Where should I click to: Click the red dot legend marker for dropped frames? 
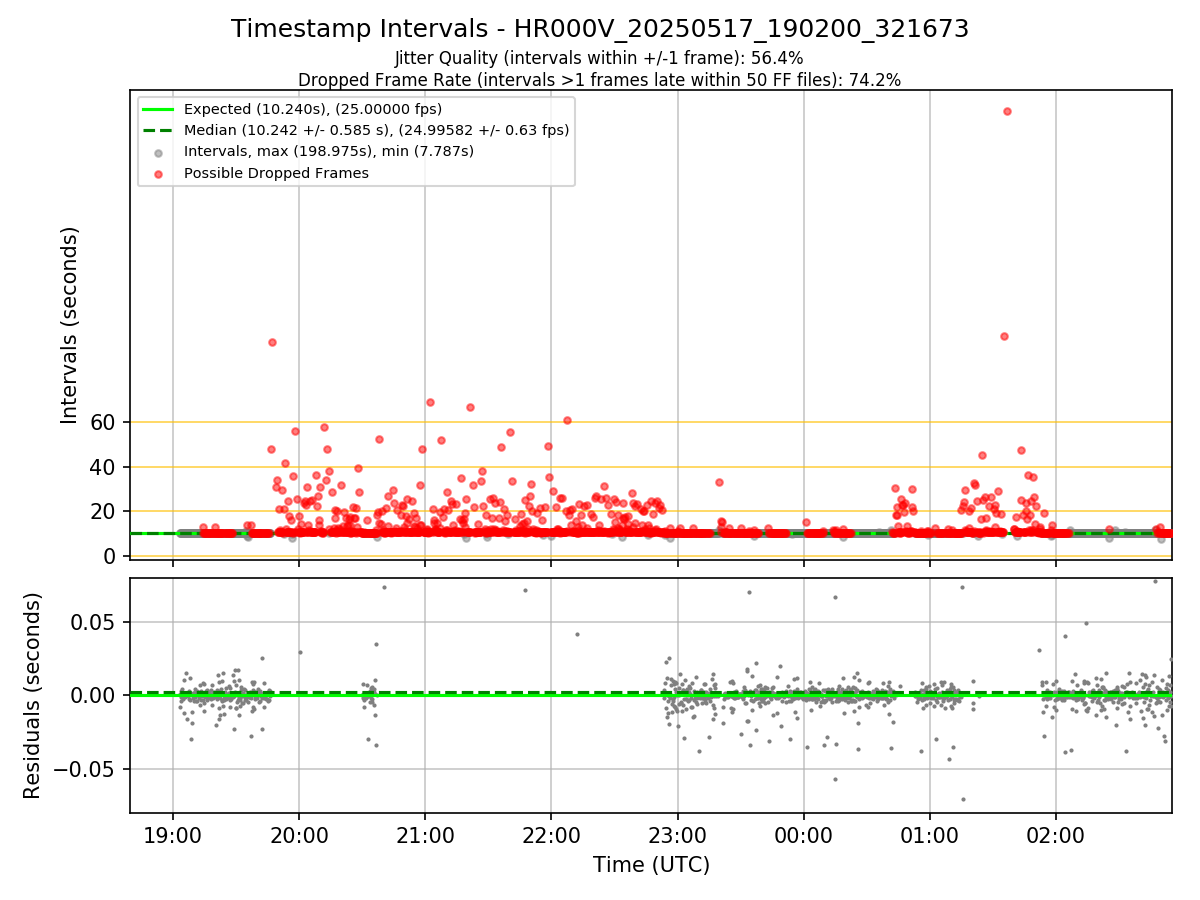click(158, 173)
